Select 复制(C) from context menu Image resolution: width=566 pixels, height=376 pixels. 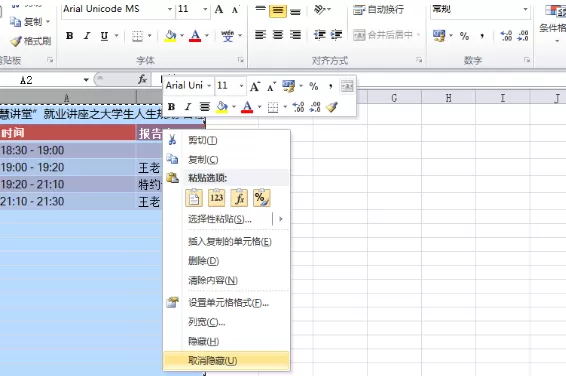coord(226,159)
